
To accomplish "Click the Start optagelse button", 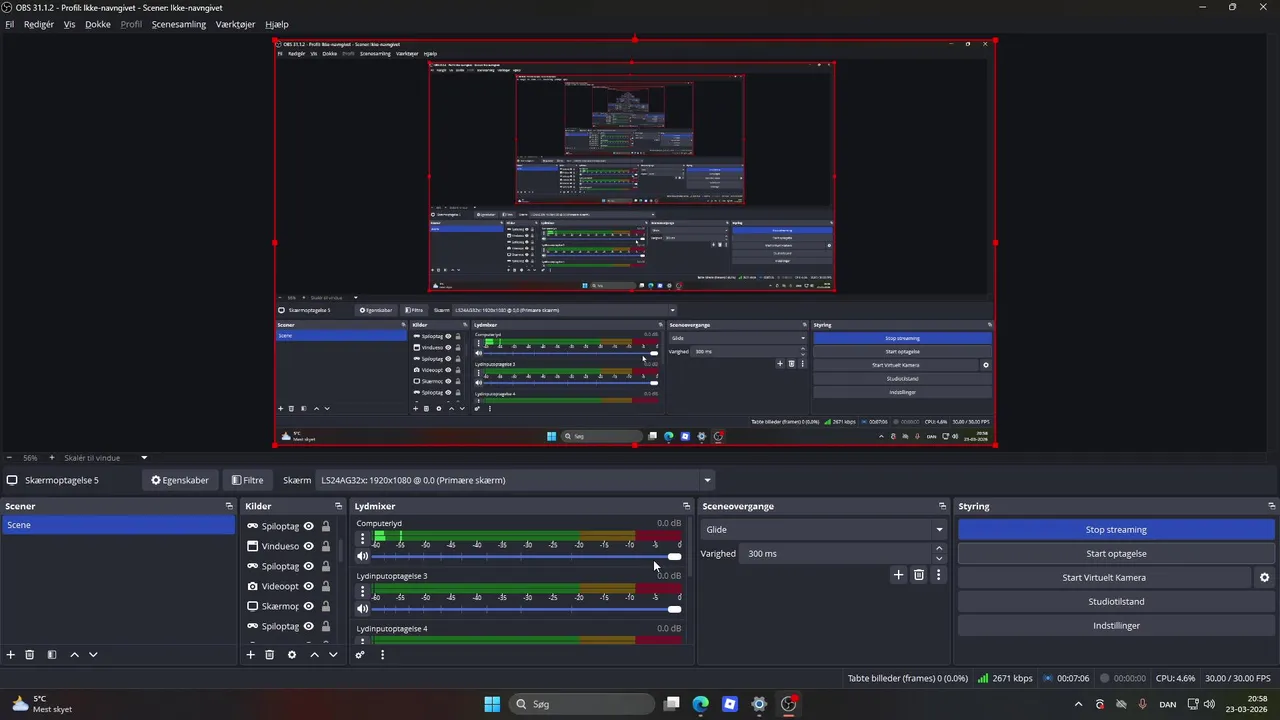I will click(x=1116, y=554).
